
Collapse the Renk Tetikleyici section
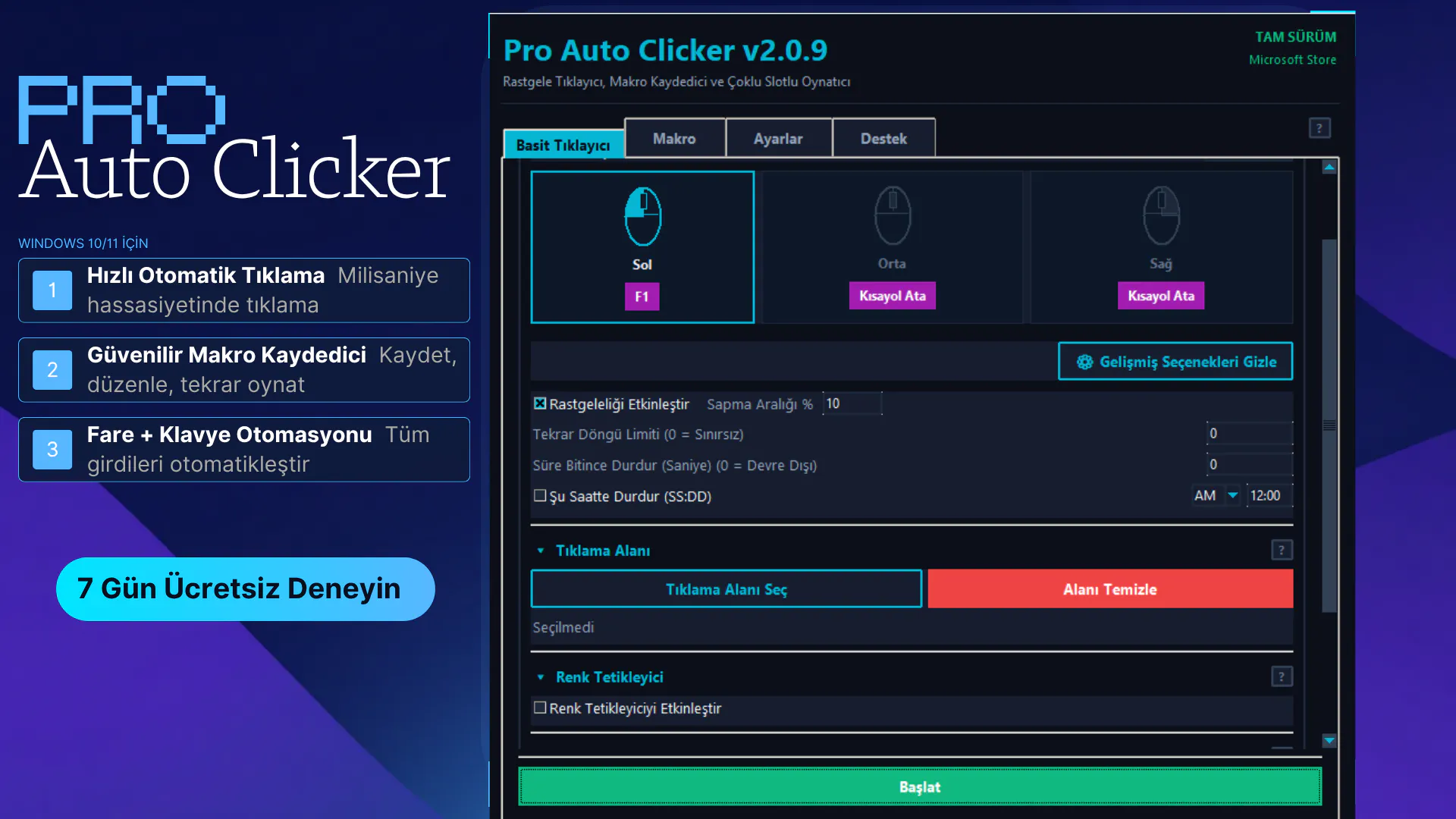pyautogui.click(x=541, y=677)
